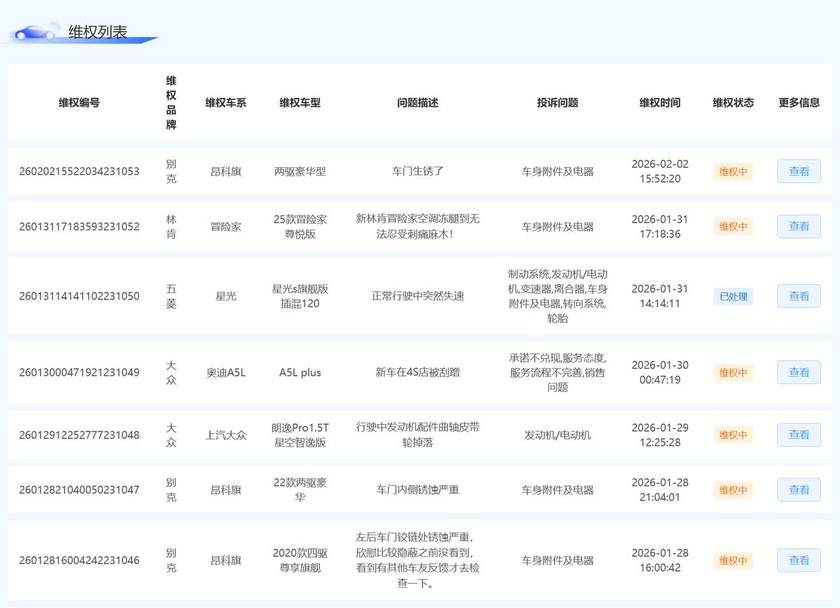840x608 pixels.
Task: Click the 维权中 badge in the 林肯 row
Action: pyautogui.click(x=732, y=226)
